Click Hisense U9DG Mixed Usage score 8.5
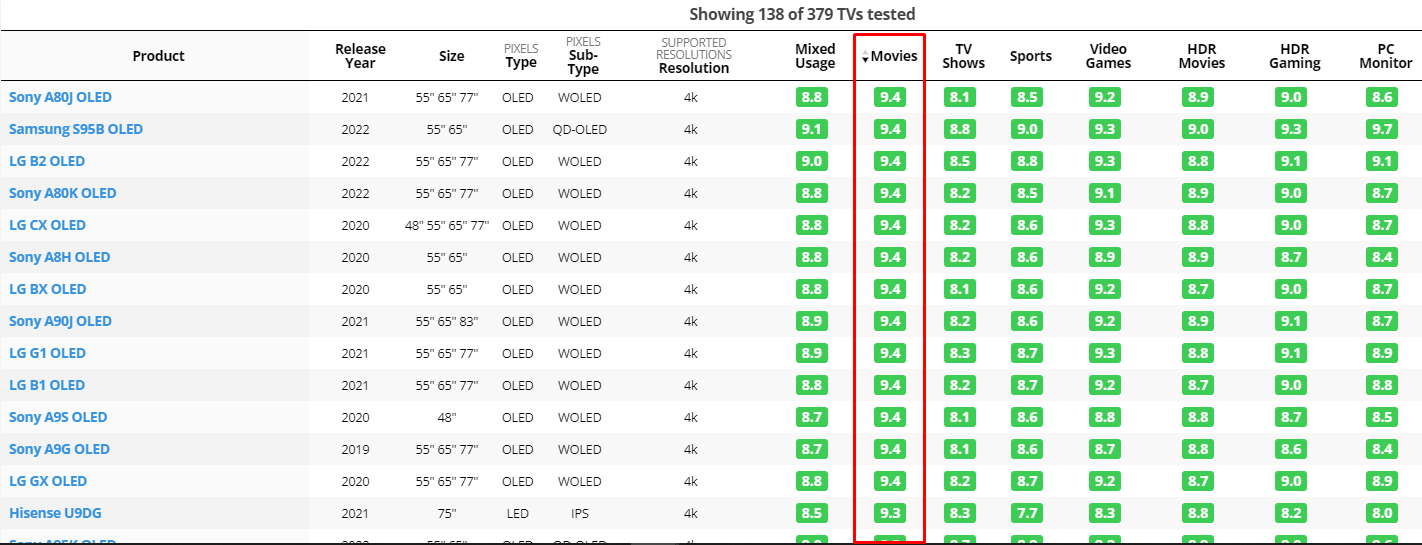Screen dimensions: 1422x545 812,513
